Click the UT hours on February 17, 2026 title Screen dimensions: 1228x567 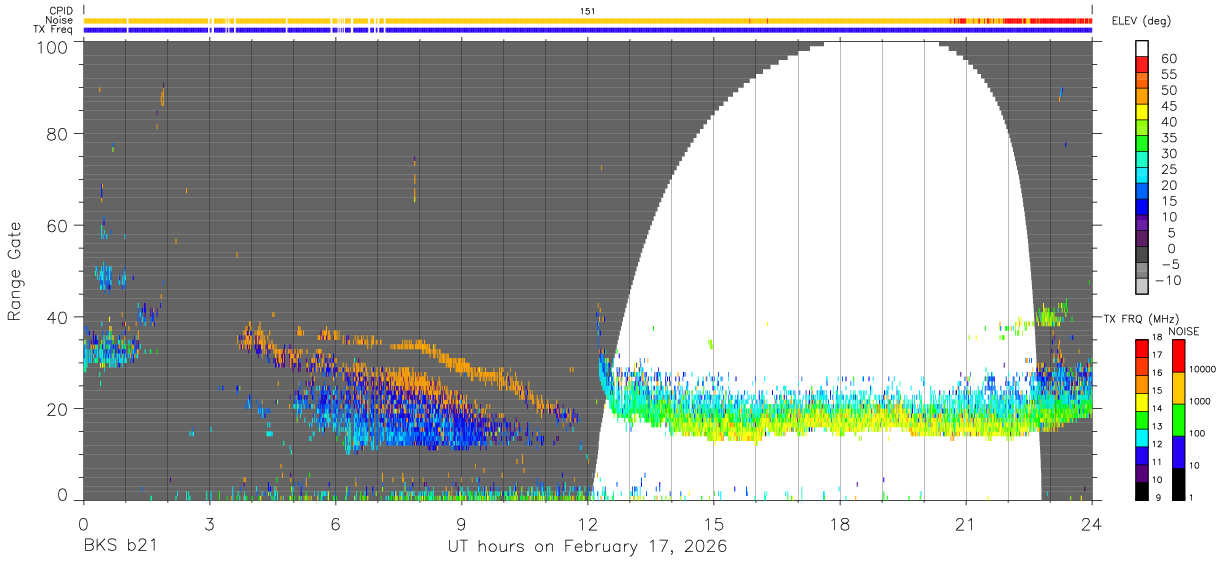(587, 547)
